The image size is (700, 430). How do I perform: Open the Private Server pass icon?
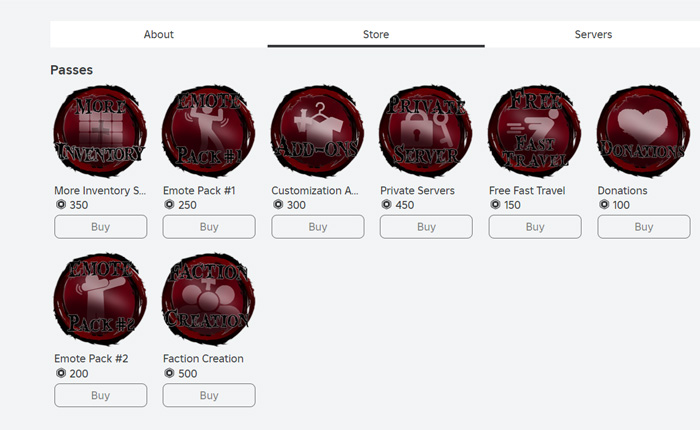tap(426, 131)
